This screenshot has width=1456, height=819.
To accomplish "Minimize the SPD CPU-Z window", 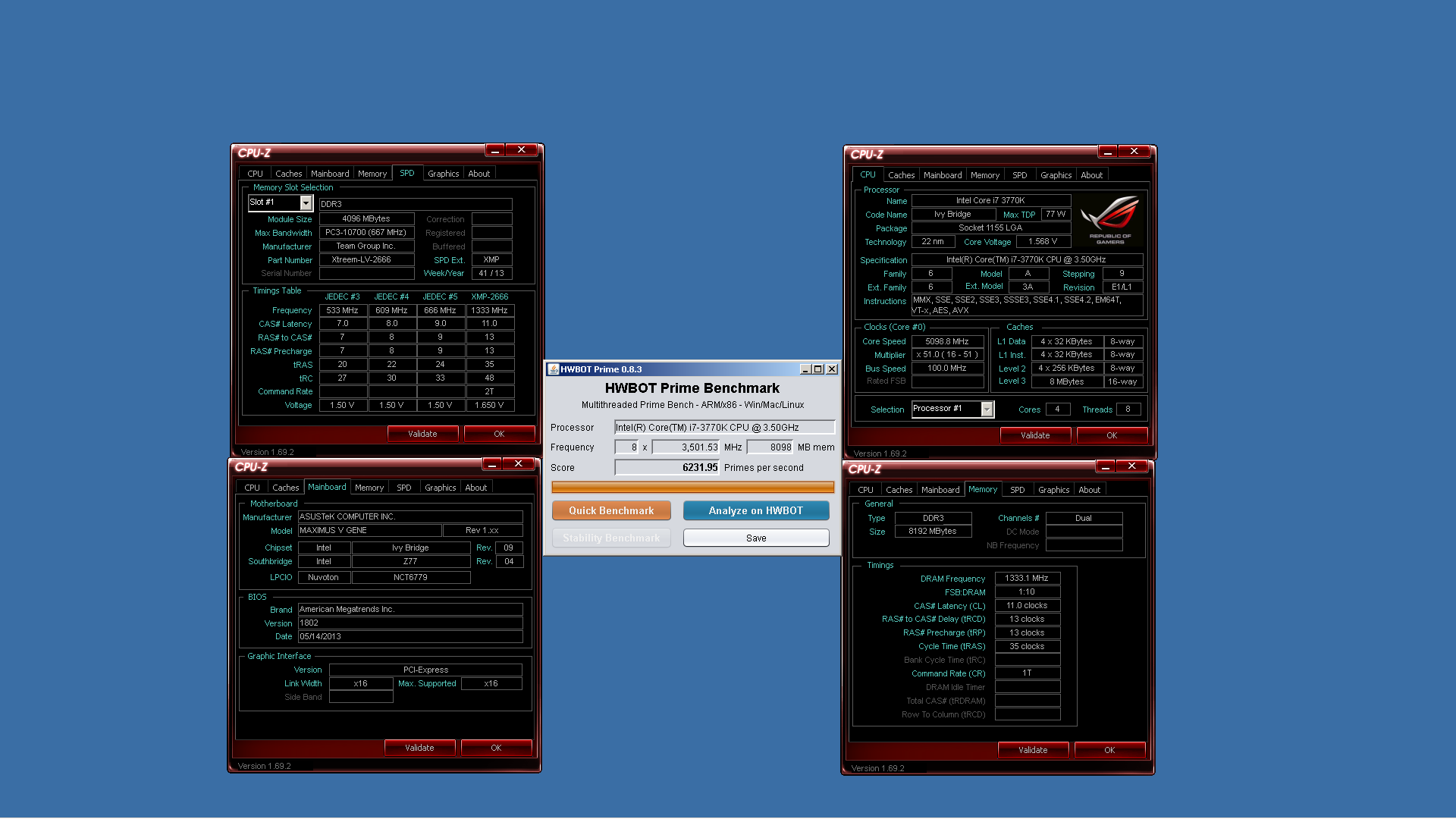I will point(494,150).
